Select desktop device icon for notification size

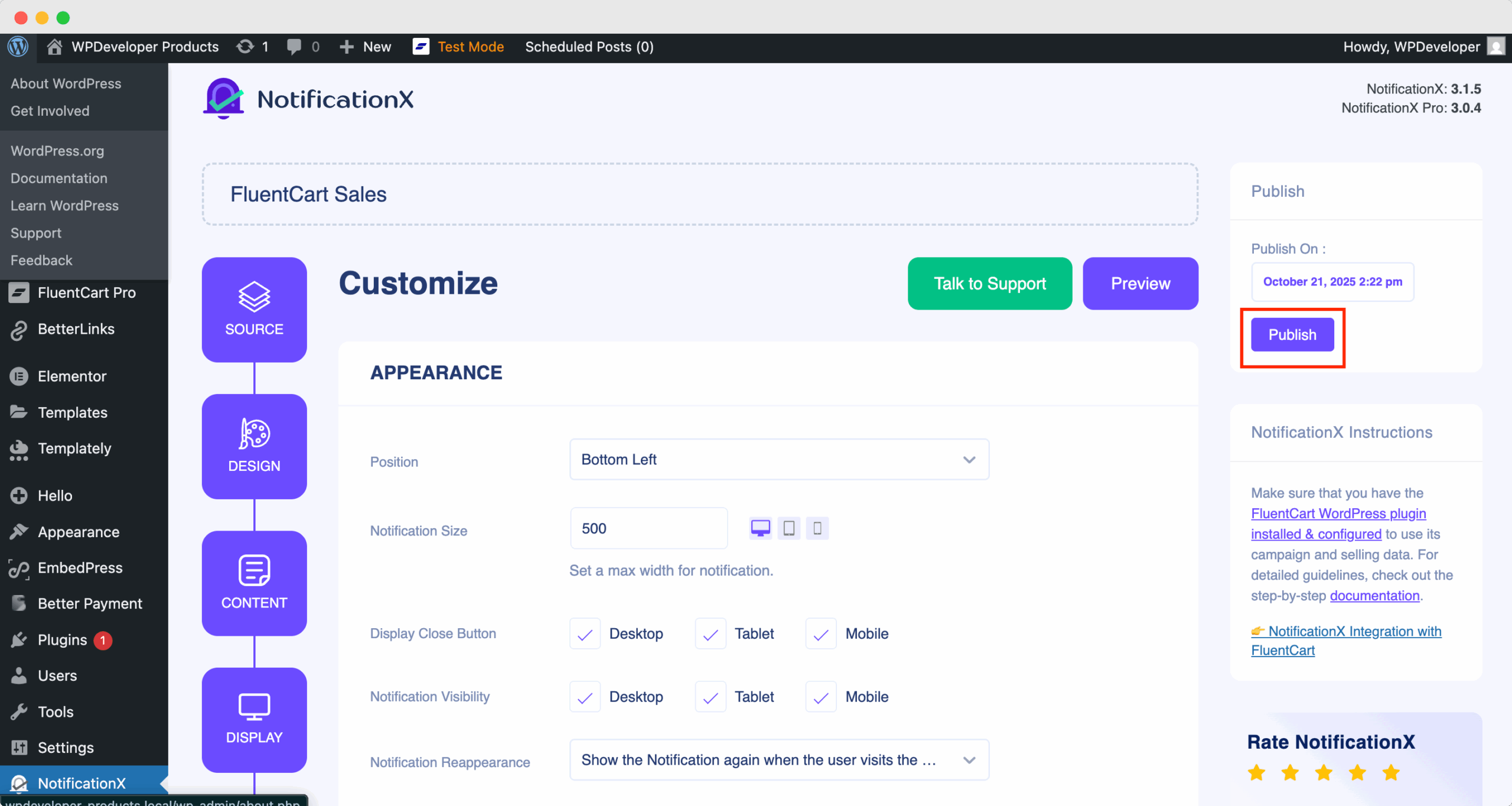(760, 528)
